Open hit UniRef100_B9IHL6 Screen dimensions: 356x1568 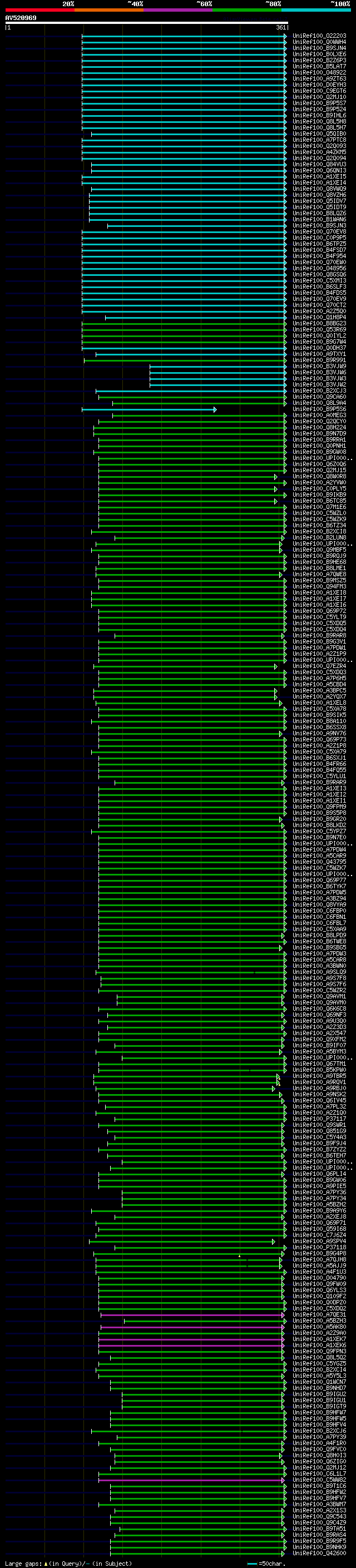319,116
